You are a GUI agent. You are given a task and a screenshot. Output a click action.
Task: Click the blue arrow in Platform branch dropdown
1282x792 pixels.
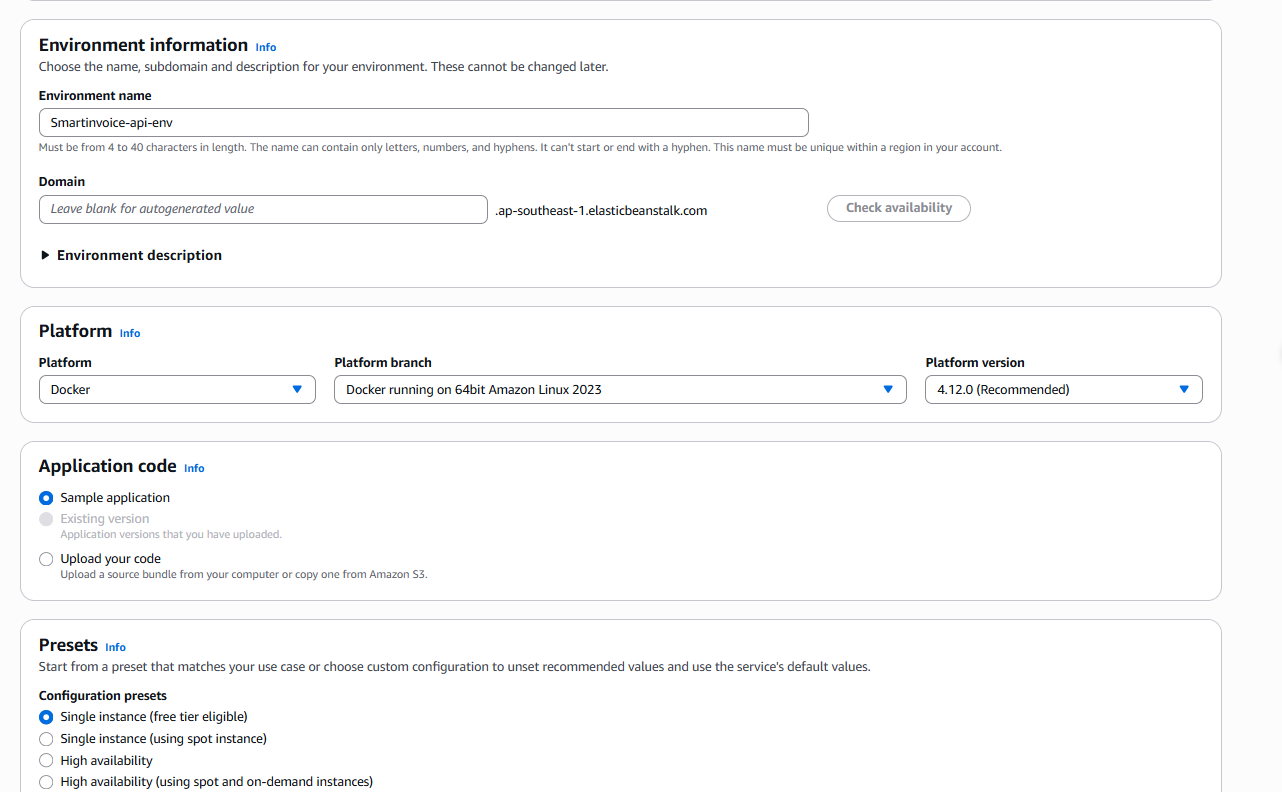coord(888,390)
